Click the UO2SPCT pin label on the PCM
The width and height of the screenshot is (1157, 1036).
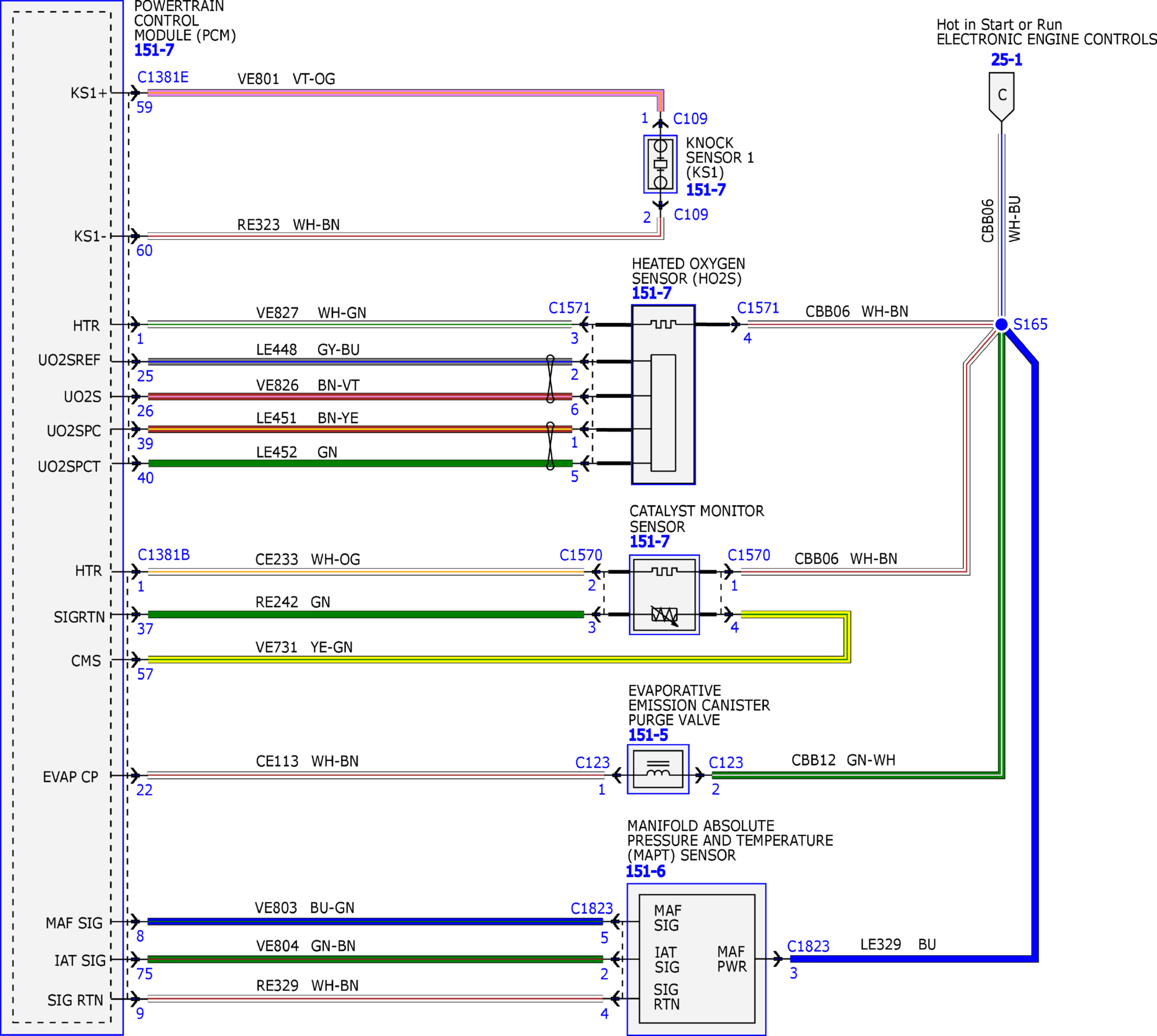click(69, 467)
